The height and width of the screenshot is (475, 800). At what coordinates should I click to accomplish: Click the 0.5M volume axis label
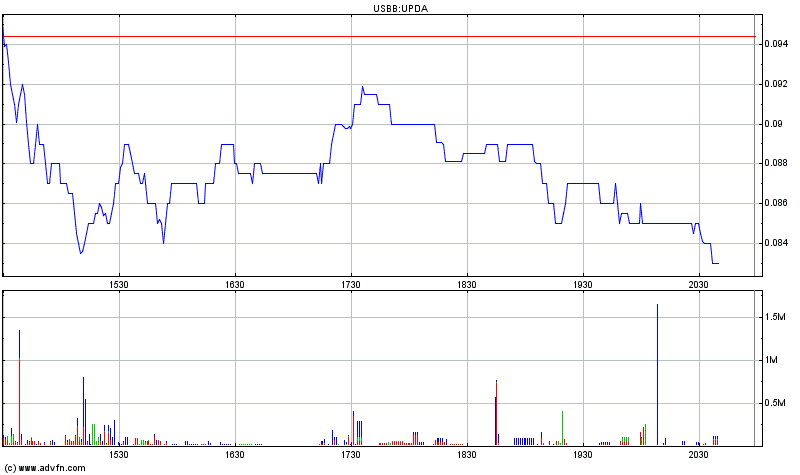pyautogui.click(x=775, y=403)
